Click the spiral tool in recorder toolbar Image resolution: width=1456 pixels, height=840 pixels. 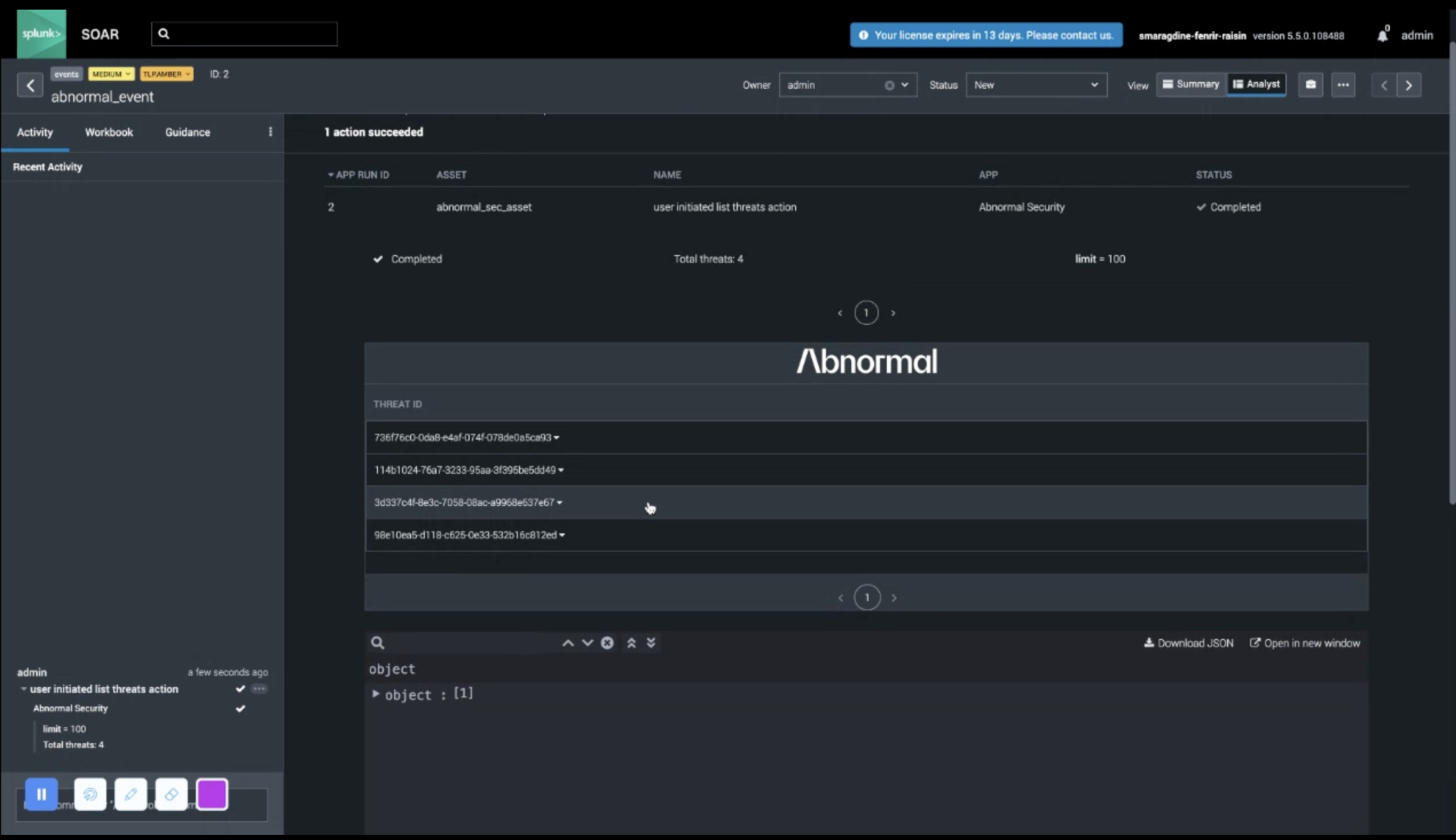[90, 794]
